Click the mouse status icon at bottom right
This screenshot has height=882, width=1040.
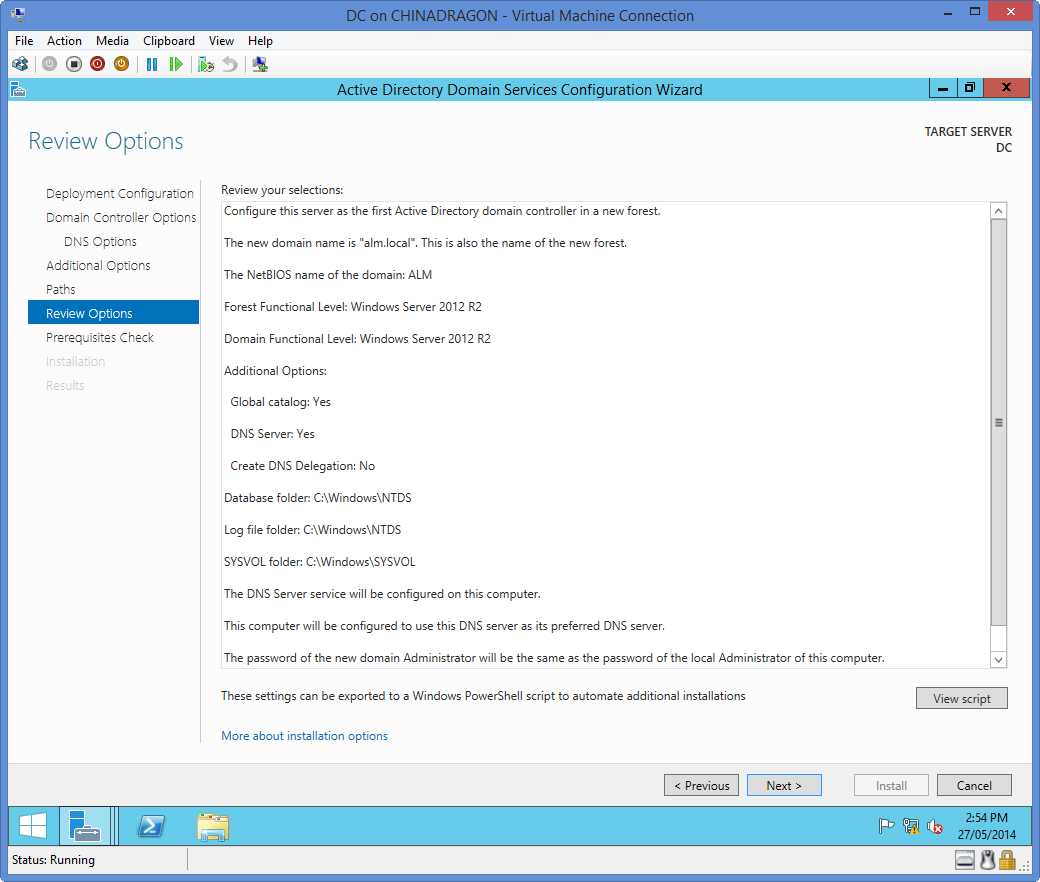point(988,860)
